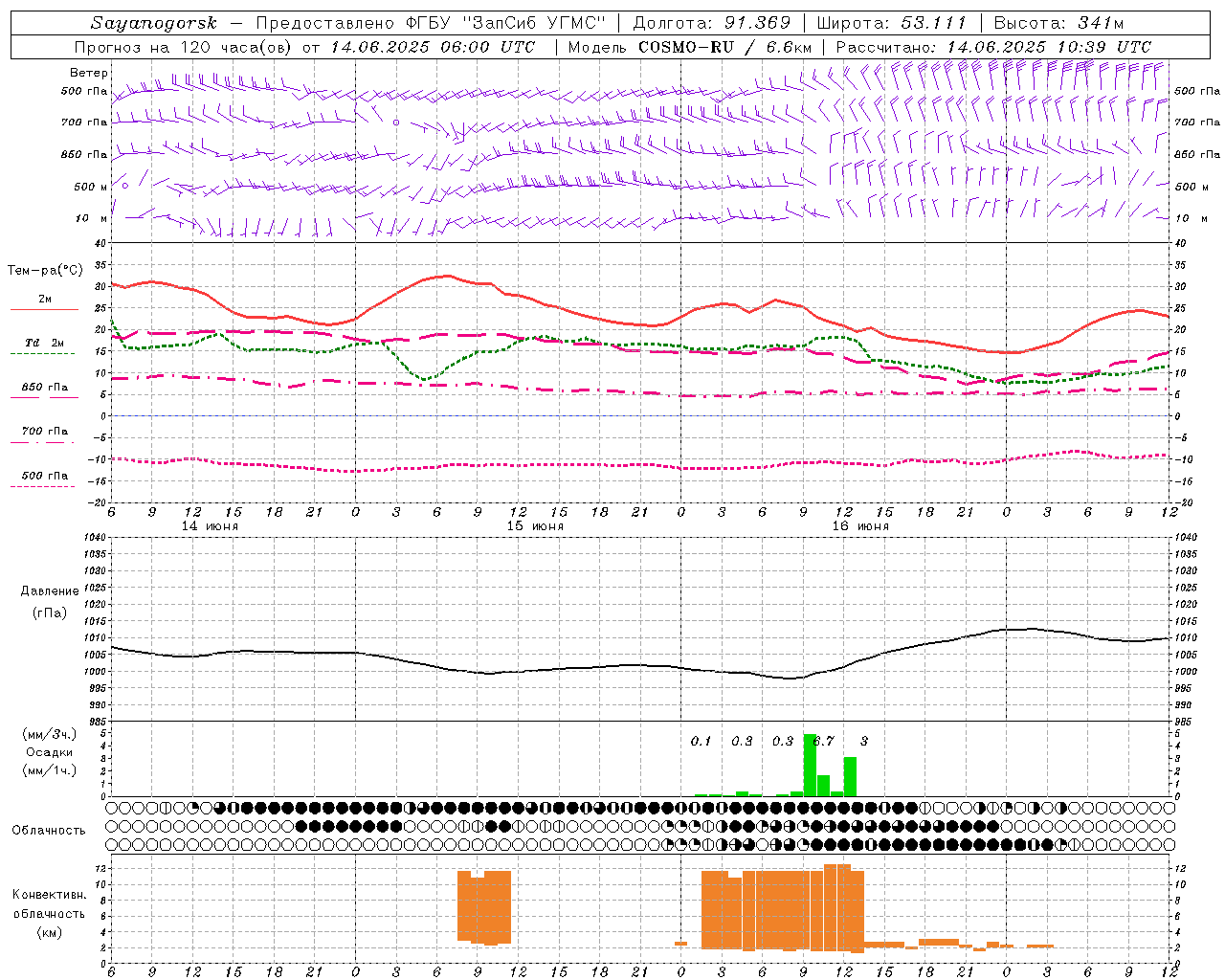The height and width of the screenshot is (980, 1225).
Task: Click the Рассчитано: 14.06.2025 10:39 UTC timestamp
Action: (x=993, y=47)
